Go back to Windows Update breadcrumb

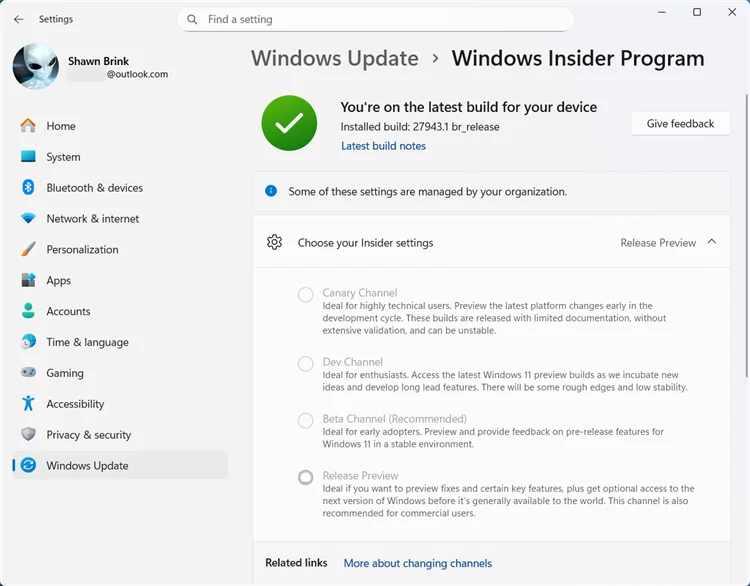(334, 58)
